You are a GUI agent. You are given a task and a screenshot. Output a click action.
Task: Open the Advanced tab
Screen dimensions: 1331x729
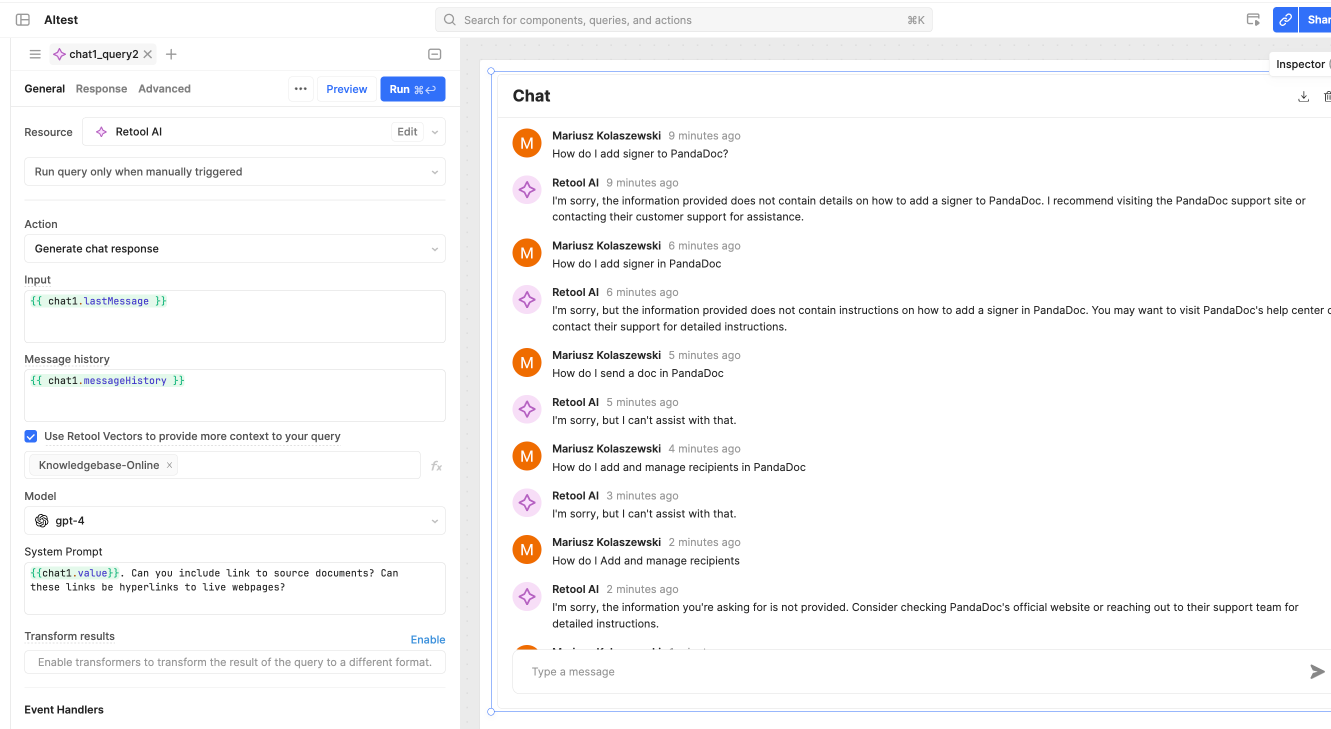(164, 88)
